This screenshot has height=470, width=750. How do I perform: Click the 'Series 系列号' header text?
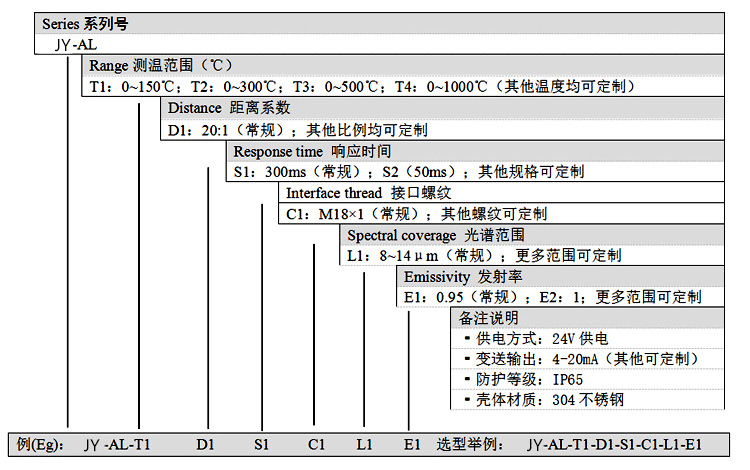click(x=85, y=23)
